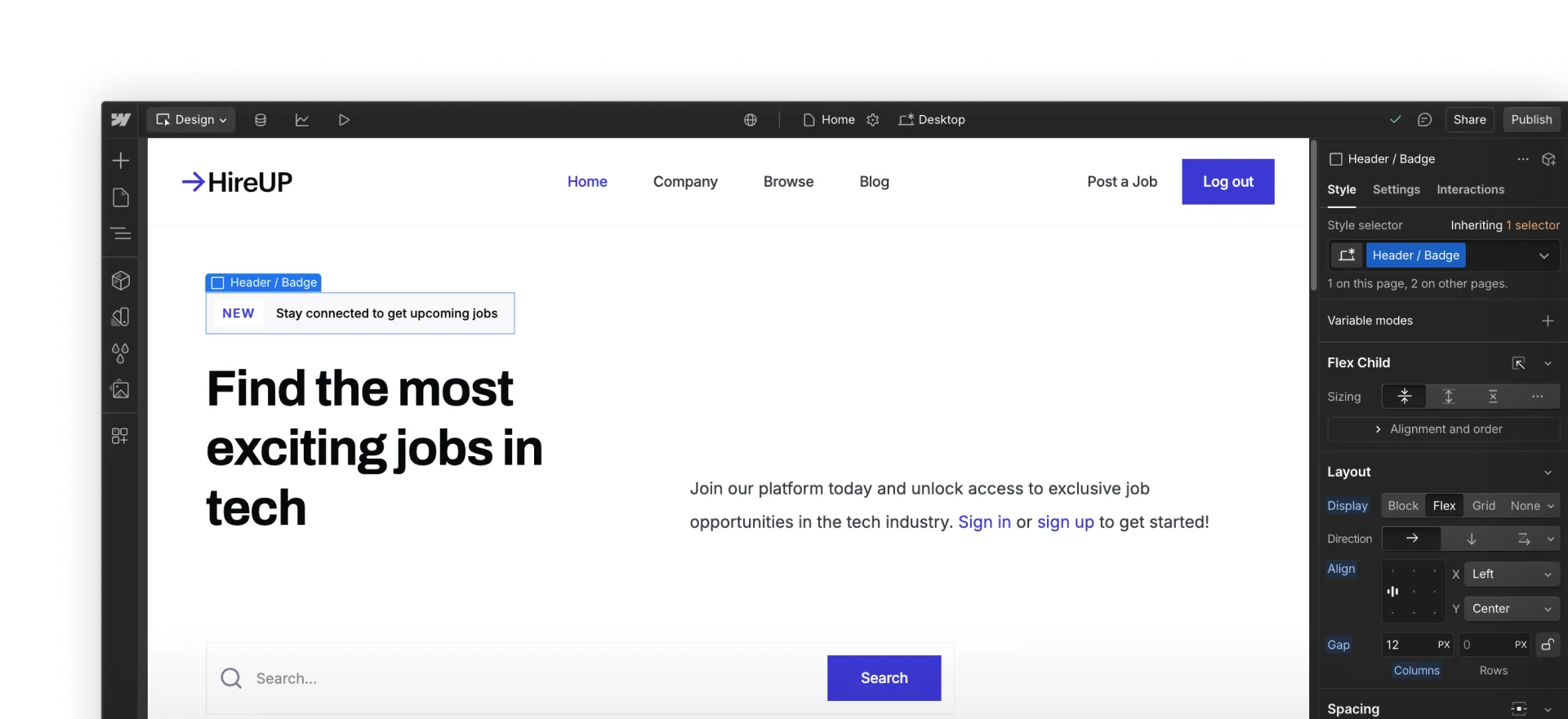
Task: Click the Share button
Action: (x=1469, y=120)
